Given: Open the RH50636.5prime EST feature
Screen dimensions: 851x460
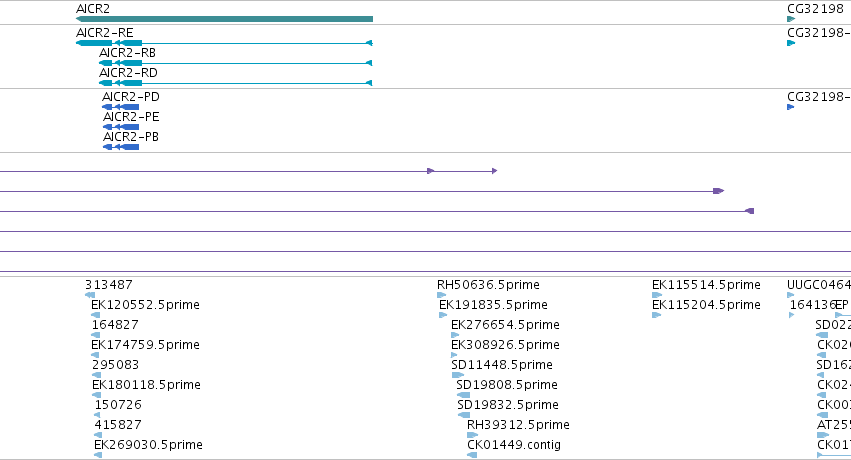Looking at the screenshot, I should tap(441, 295).
